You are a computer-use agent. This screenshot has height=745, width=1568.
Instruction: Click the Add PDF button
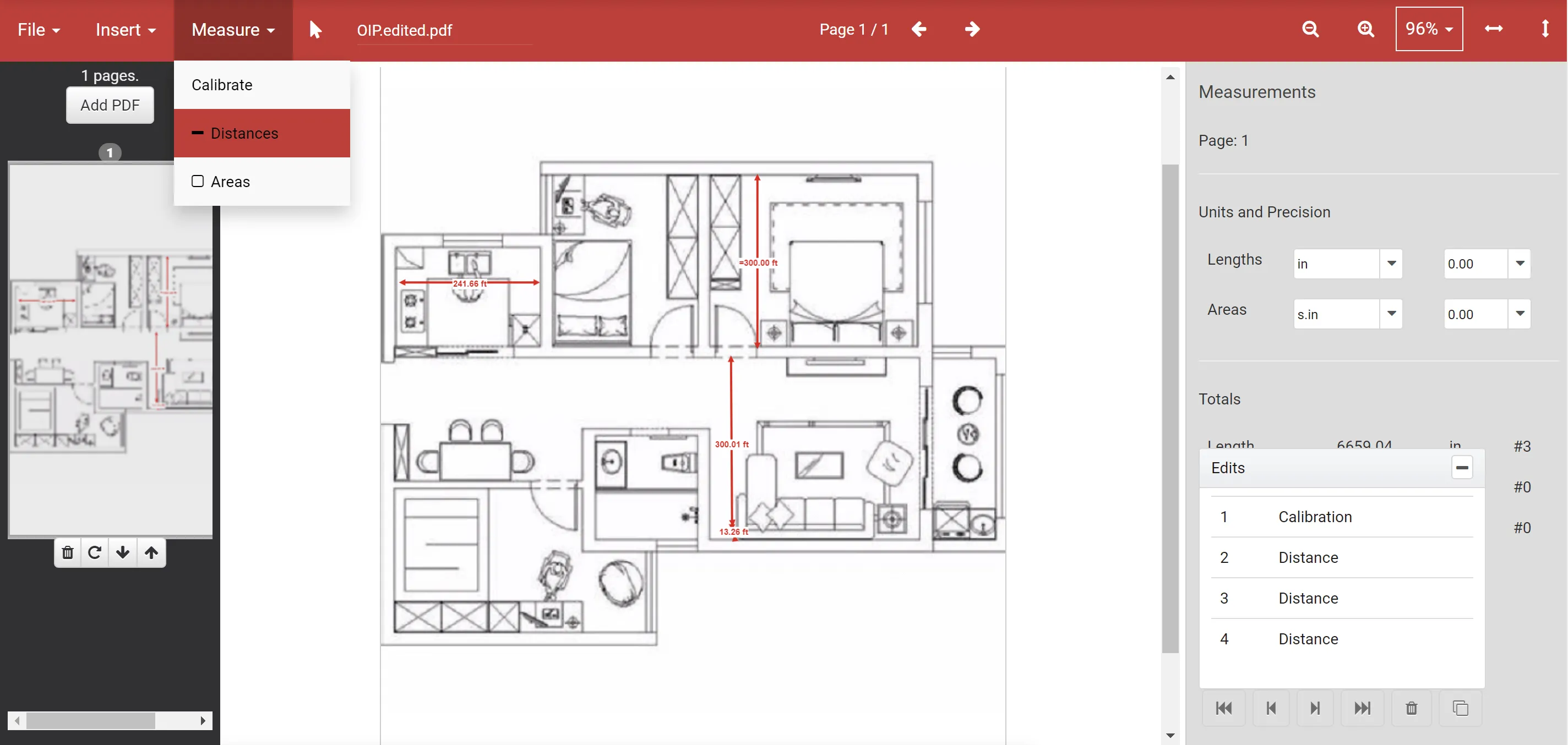pyautogui.click(x=109, y=105)
